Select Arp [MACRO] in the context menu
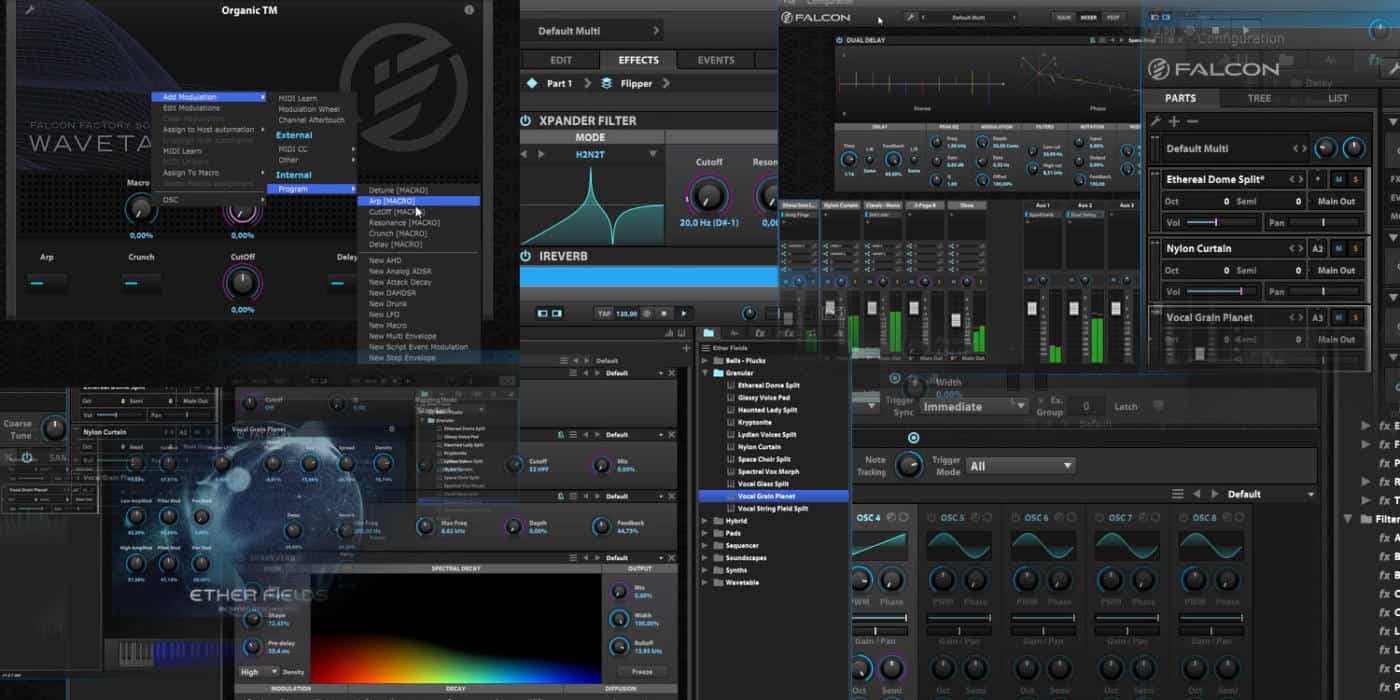Image resolution: width=1400 pixels, height=700 pixels. click(392, 201)
